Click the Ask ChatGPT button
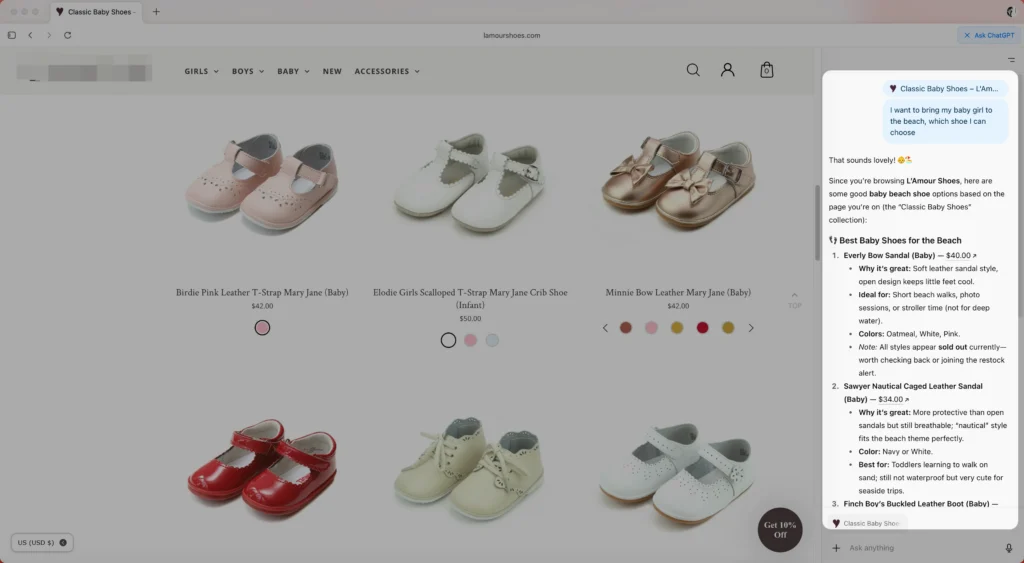Image resolution: width=1024 pixels, height=563 pixels. click(x=989, y=35)
